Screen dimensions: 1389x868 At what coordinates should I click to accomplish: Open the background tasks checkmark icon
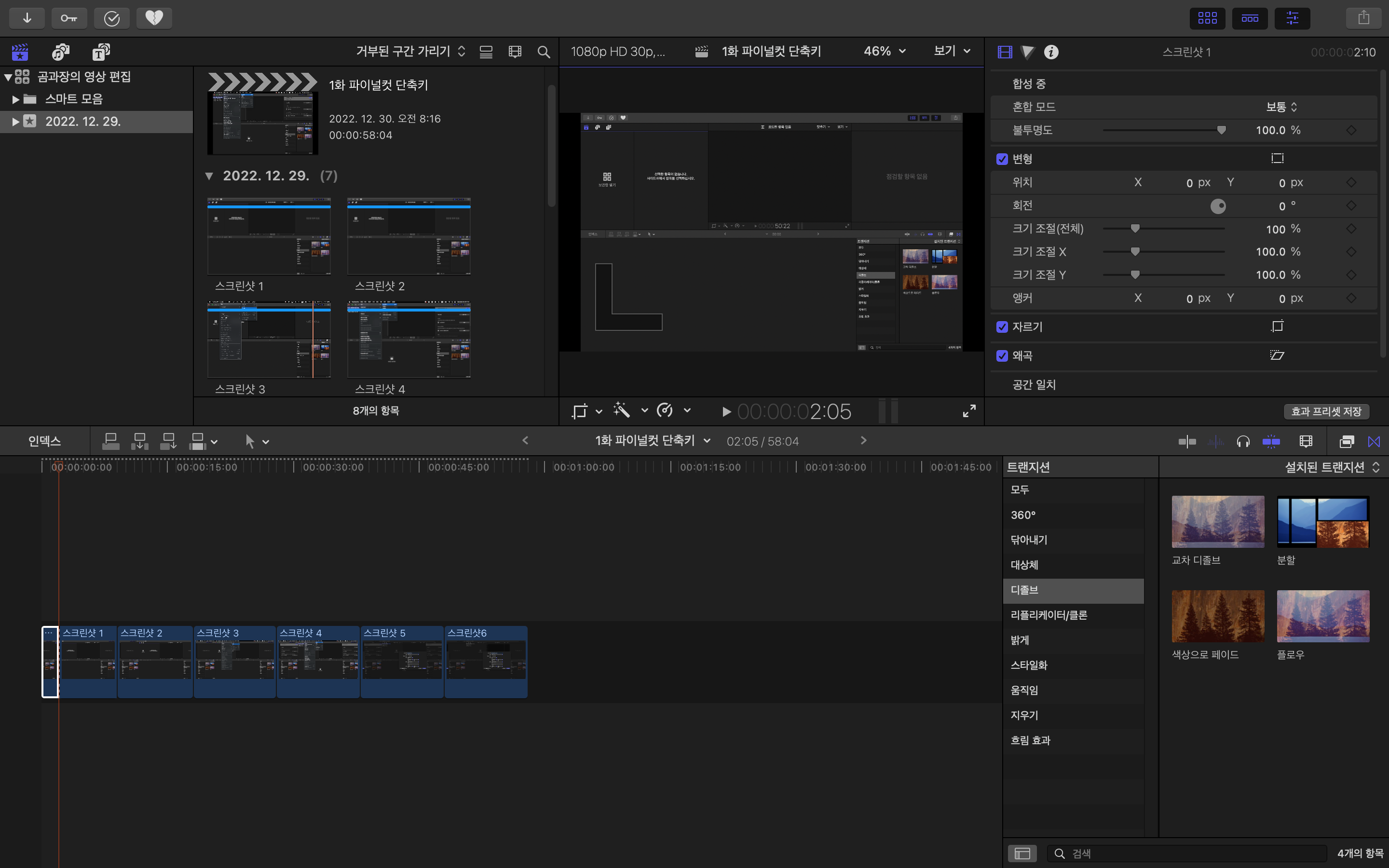pos(112,18)
